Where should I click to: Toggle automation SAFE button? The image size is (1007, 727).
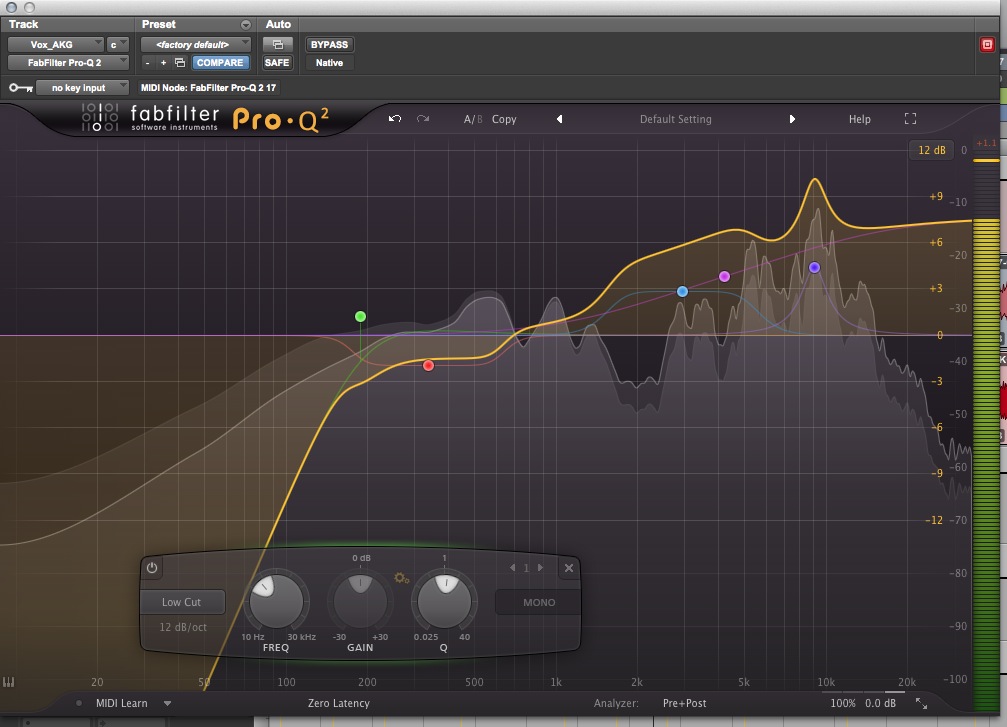coord(277,62)
